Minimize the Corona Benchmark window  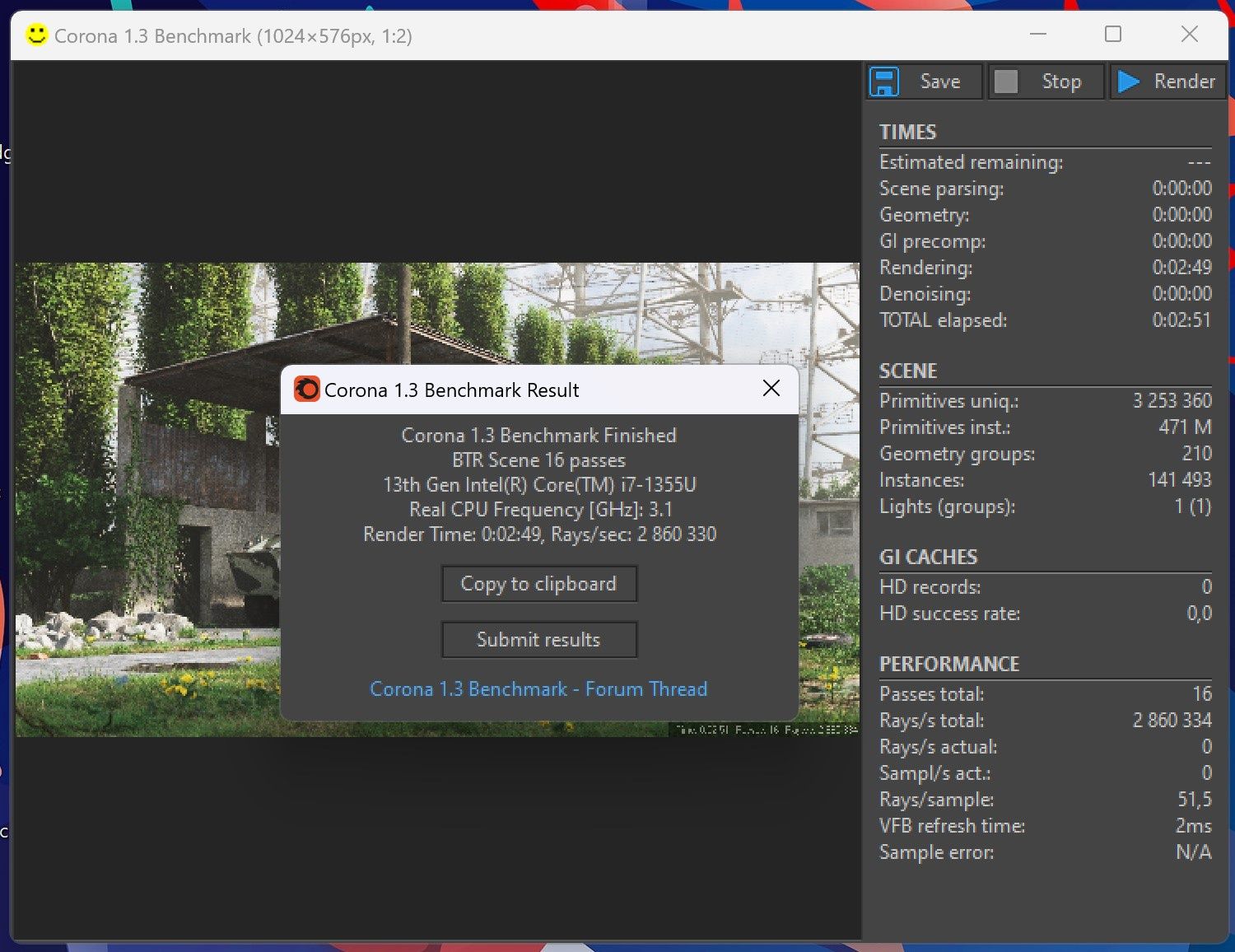coord(1038,35)
